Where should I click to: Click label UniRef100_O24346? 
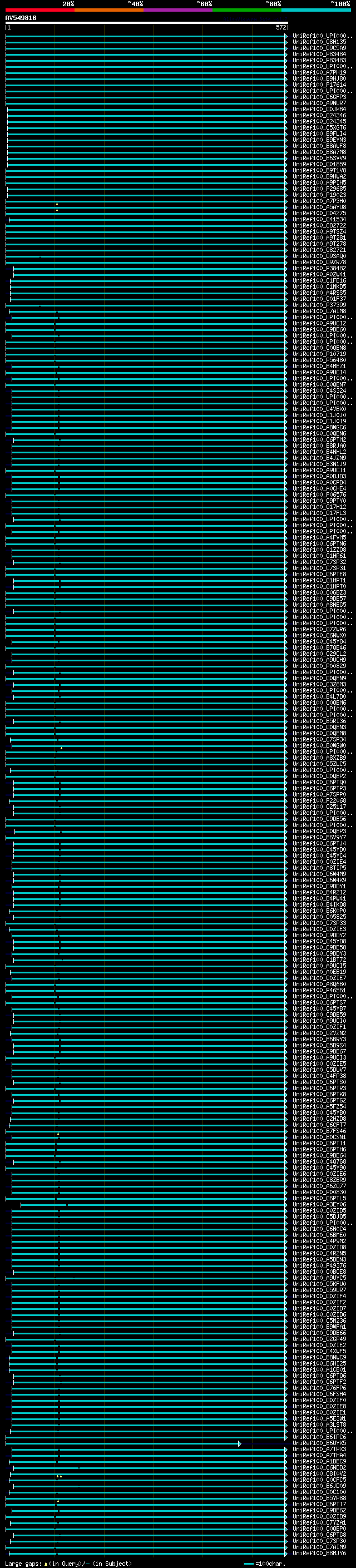319,116
